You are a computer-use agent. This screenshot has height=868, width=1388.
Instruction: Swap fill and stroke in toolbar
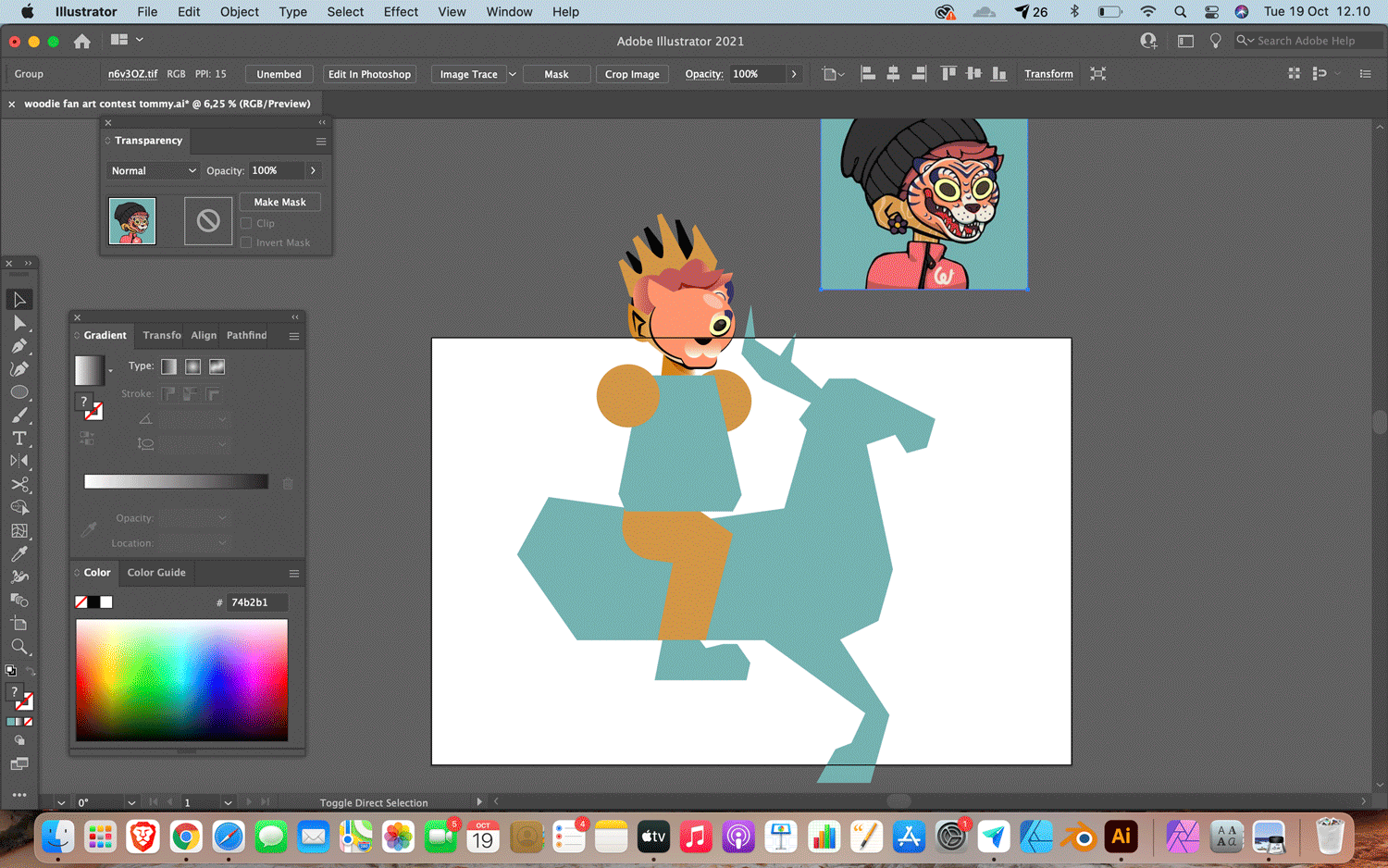coord(30,671)
